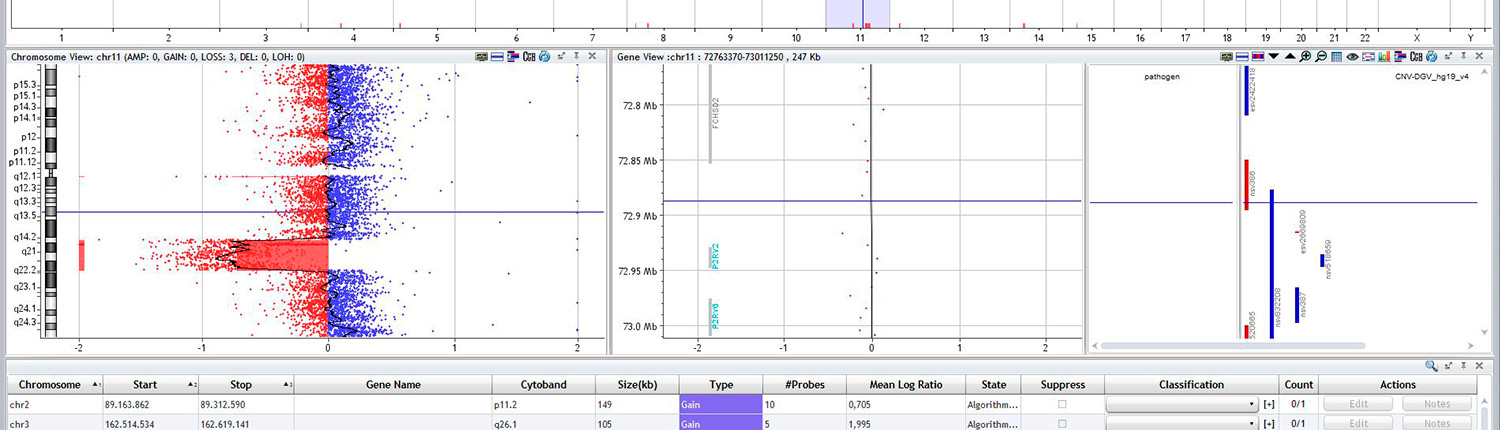Toggle the eye visibility icon in Gene View
This screenshot has width=1500, height=430.
(1351, 57)
